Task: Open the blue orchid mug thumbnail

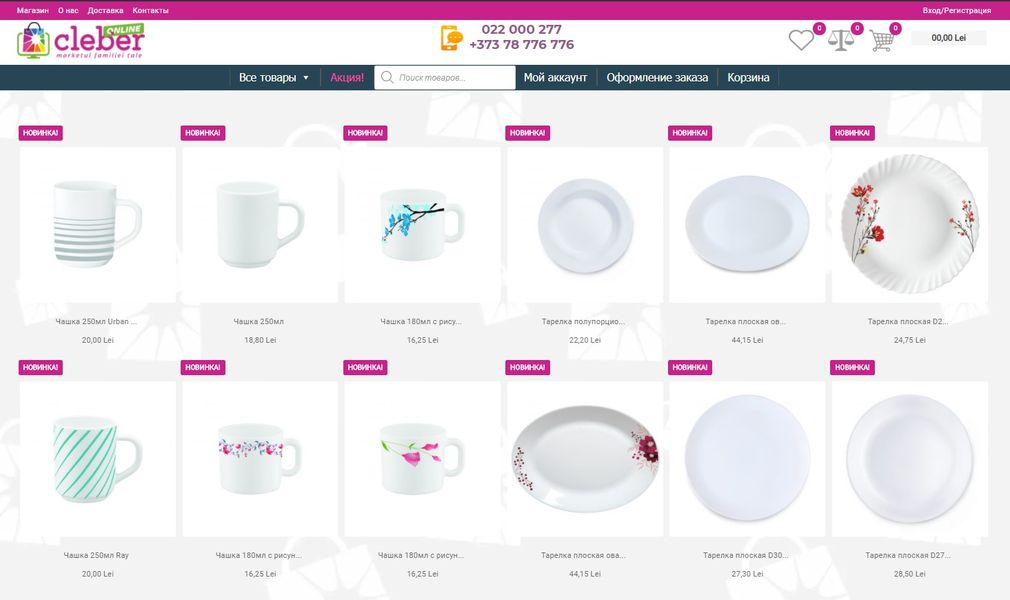Action: pyautogui.click(x=423, y=225)
